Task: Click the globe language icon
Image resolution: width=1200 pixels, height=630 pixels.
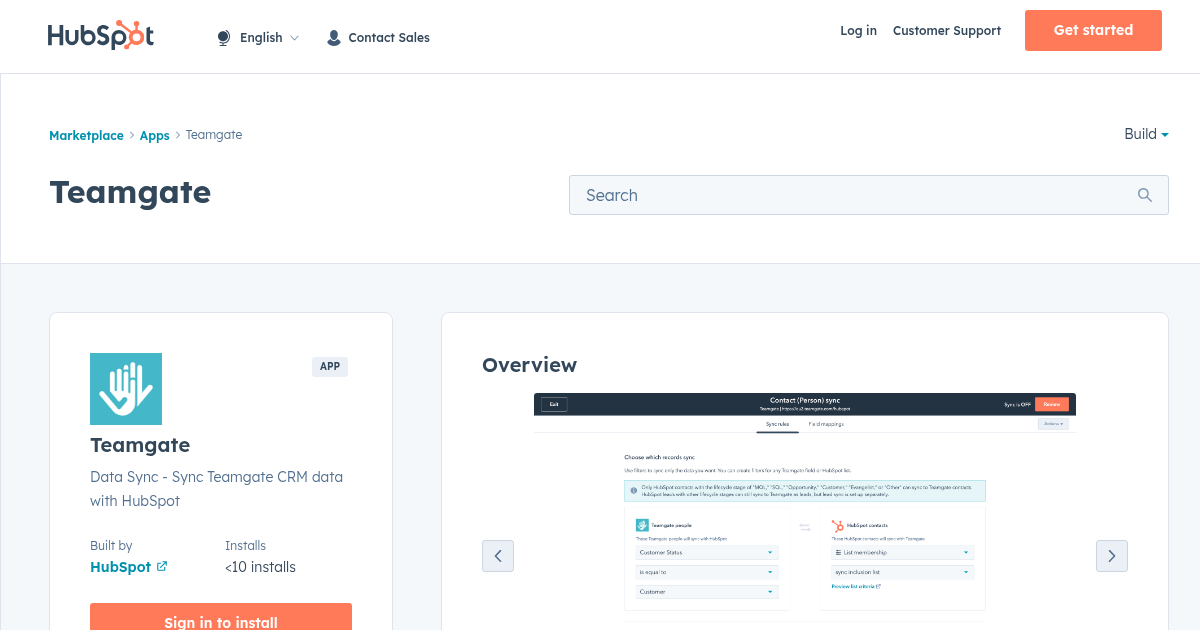Action: click(224, 38)
